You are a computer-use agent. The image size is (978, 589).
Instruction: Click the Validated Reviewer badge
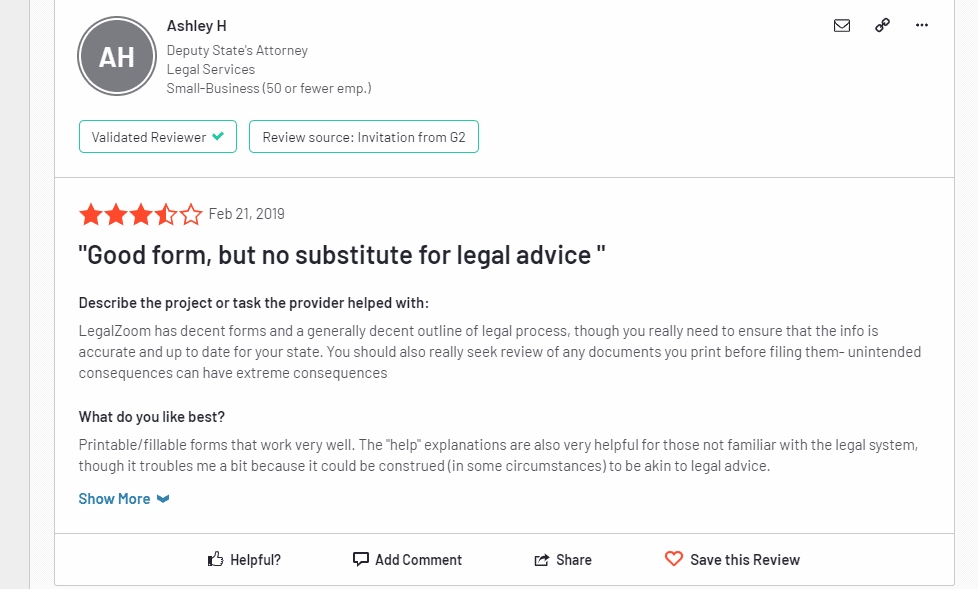[158, 137]
